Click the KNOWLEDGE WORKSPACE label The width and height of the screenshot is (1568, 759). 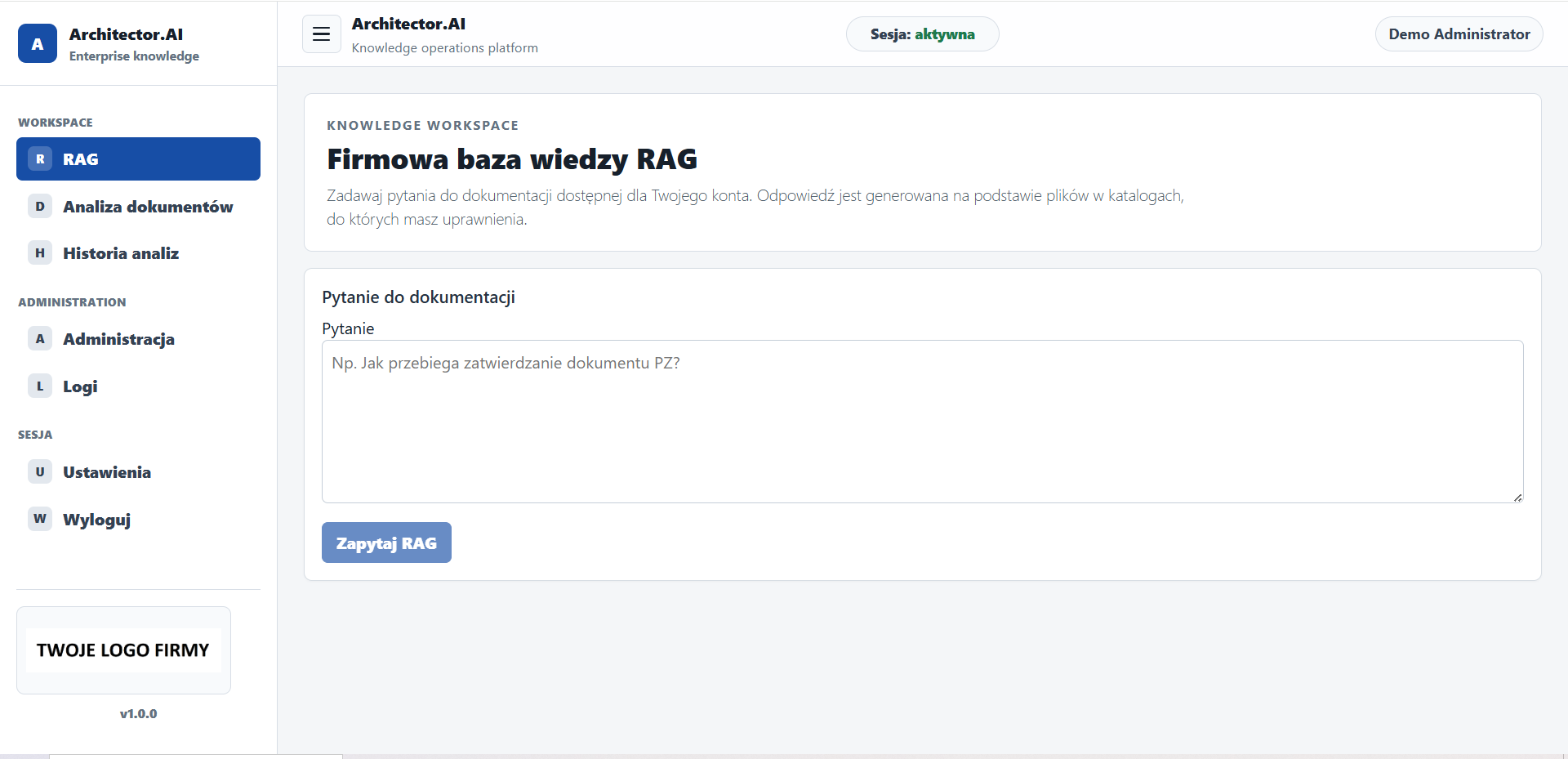pyautogui.click(x=422, y=125)
